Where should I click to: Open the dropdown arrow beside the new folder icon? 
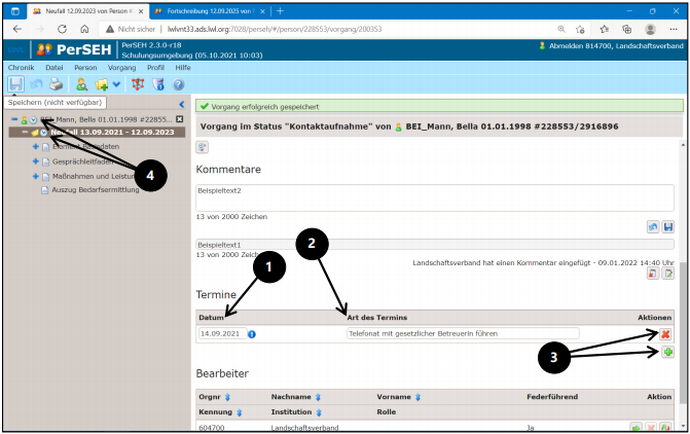116,84
